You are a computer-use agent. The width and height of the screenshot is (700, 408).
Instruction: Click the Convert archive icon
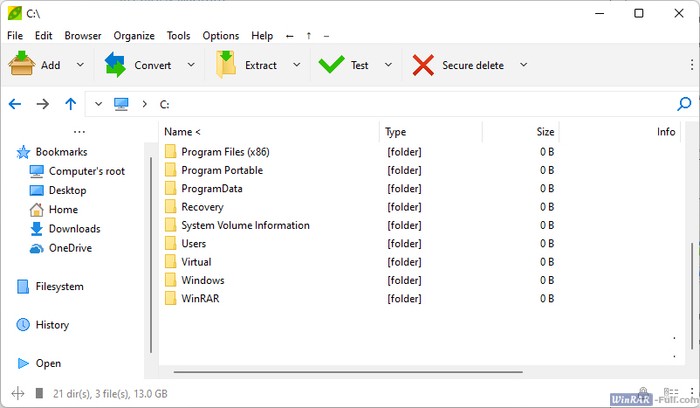pos(117,65)
